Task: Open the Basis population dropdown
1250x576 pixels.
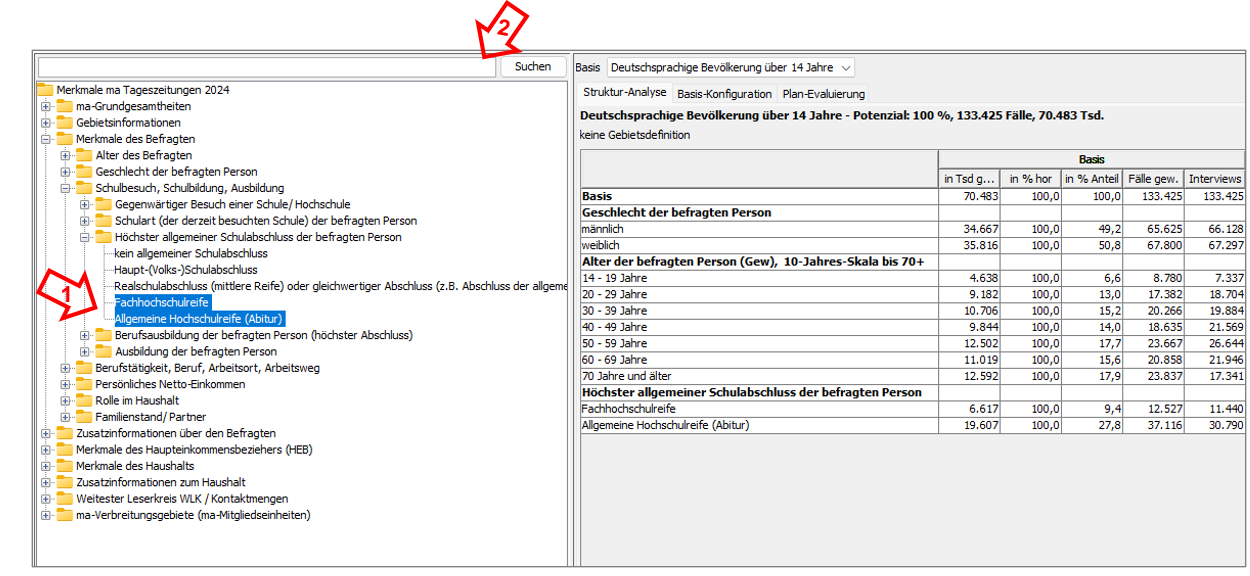Action: 731,67
